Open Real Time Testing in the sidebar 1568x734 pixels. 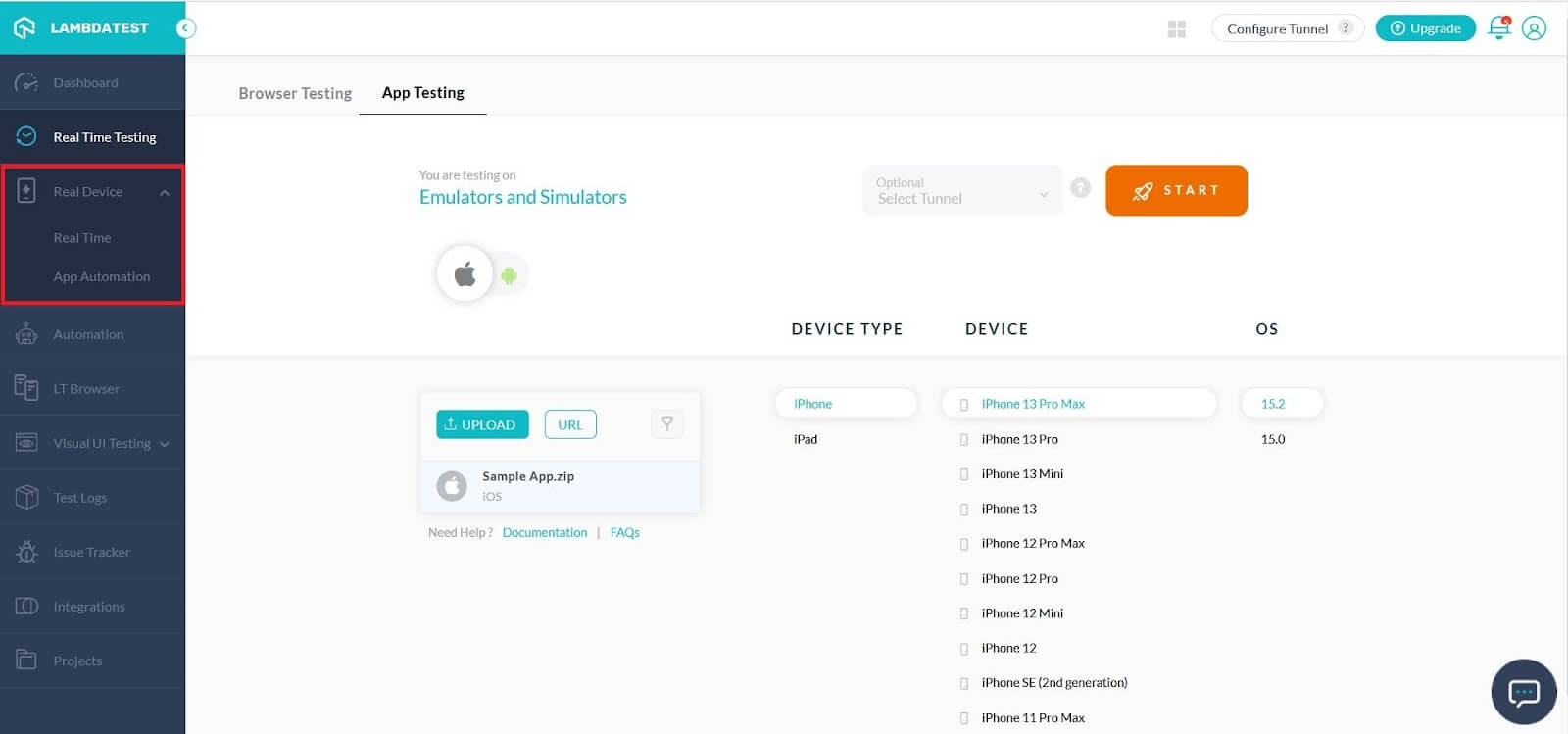pos(92,137)
